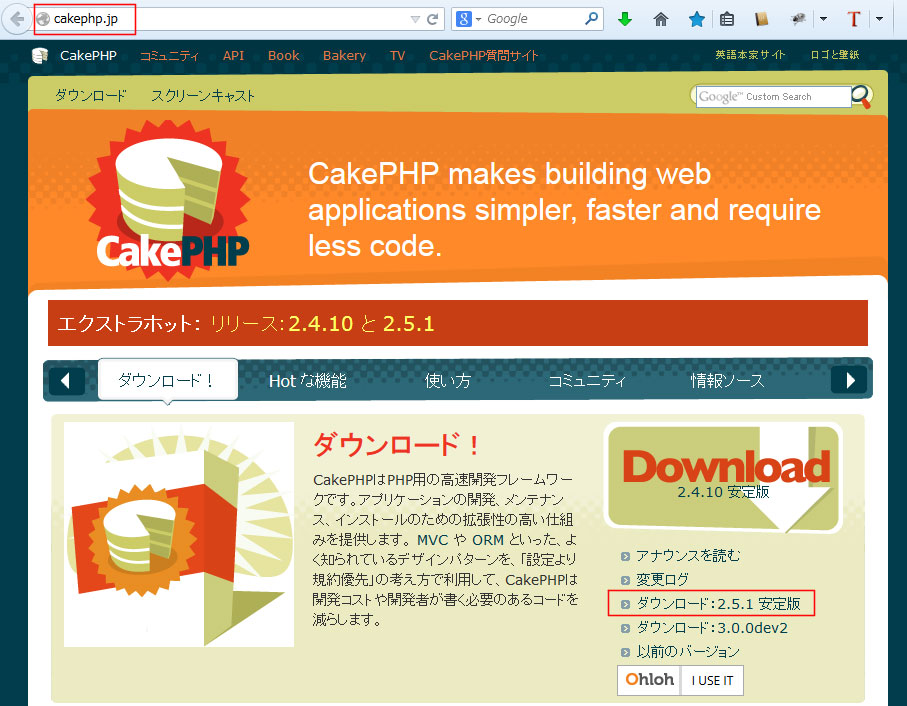907x706 pixels.
Task: Open the URL history dropdown arrow
Action: click(415, 19)
